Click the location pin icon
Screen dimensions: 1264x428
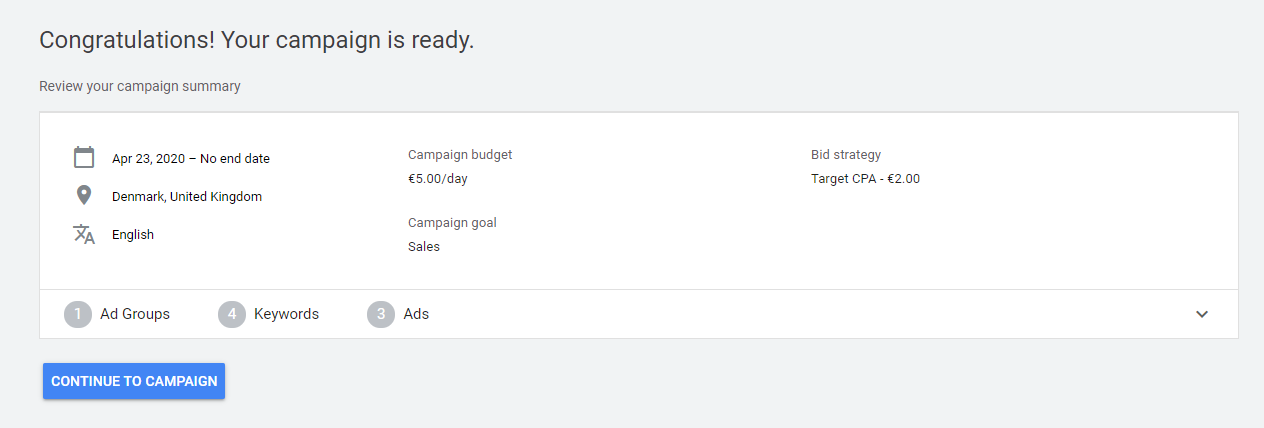pyautogui.click(x=84, y=196)
